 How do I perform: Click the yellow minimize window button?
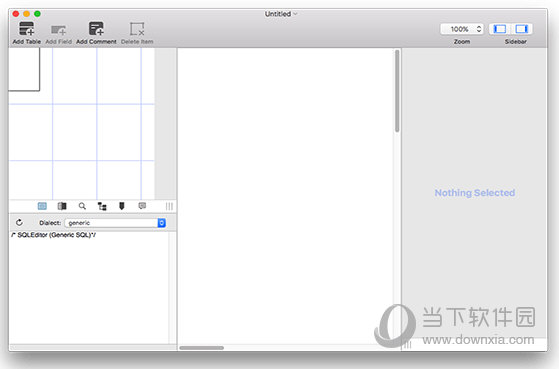[x=27, y=14]
